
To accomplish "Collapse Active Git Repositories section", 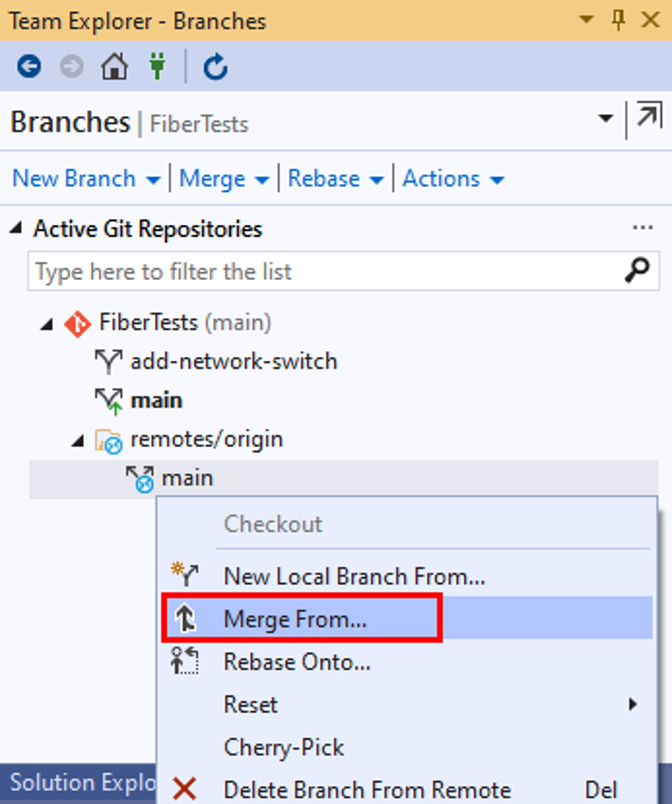I will [x=16, y=229].
